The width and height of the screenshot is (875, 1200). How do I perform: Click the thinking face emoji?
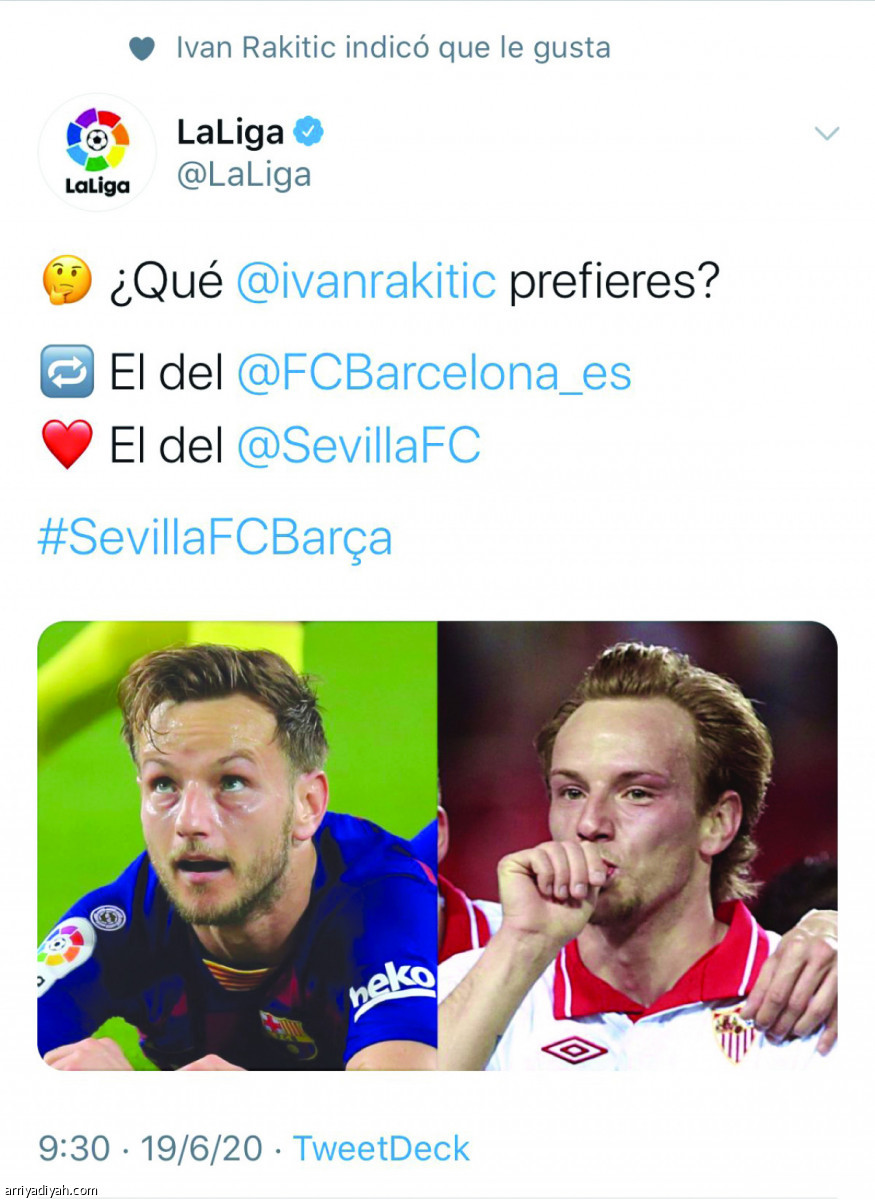[x=66, y=283]
